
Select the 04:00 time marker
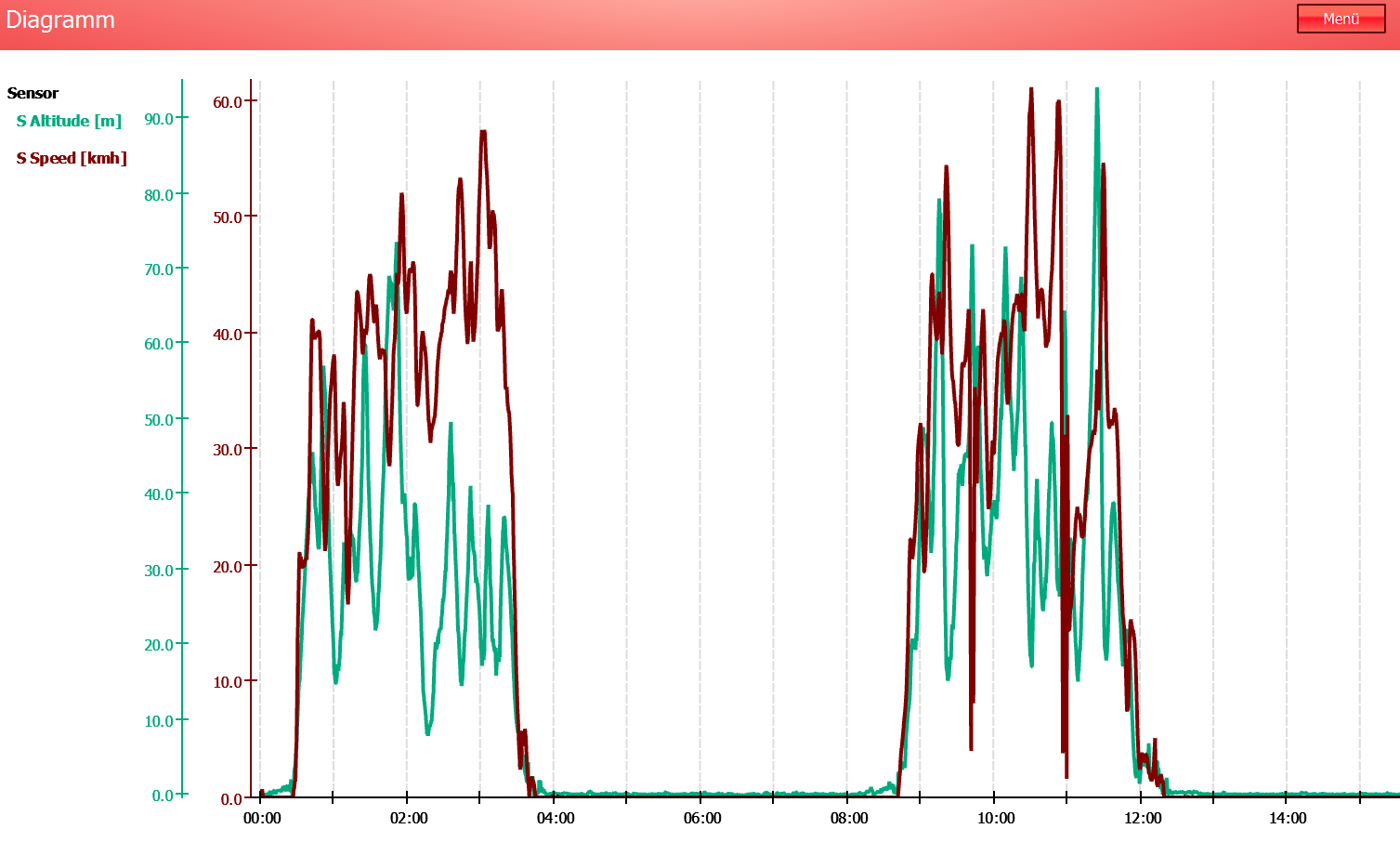(556, 818)
